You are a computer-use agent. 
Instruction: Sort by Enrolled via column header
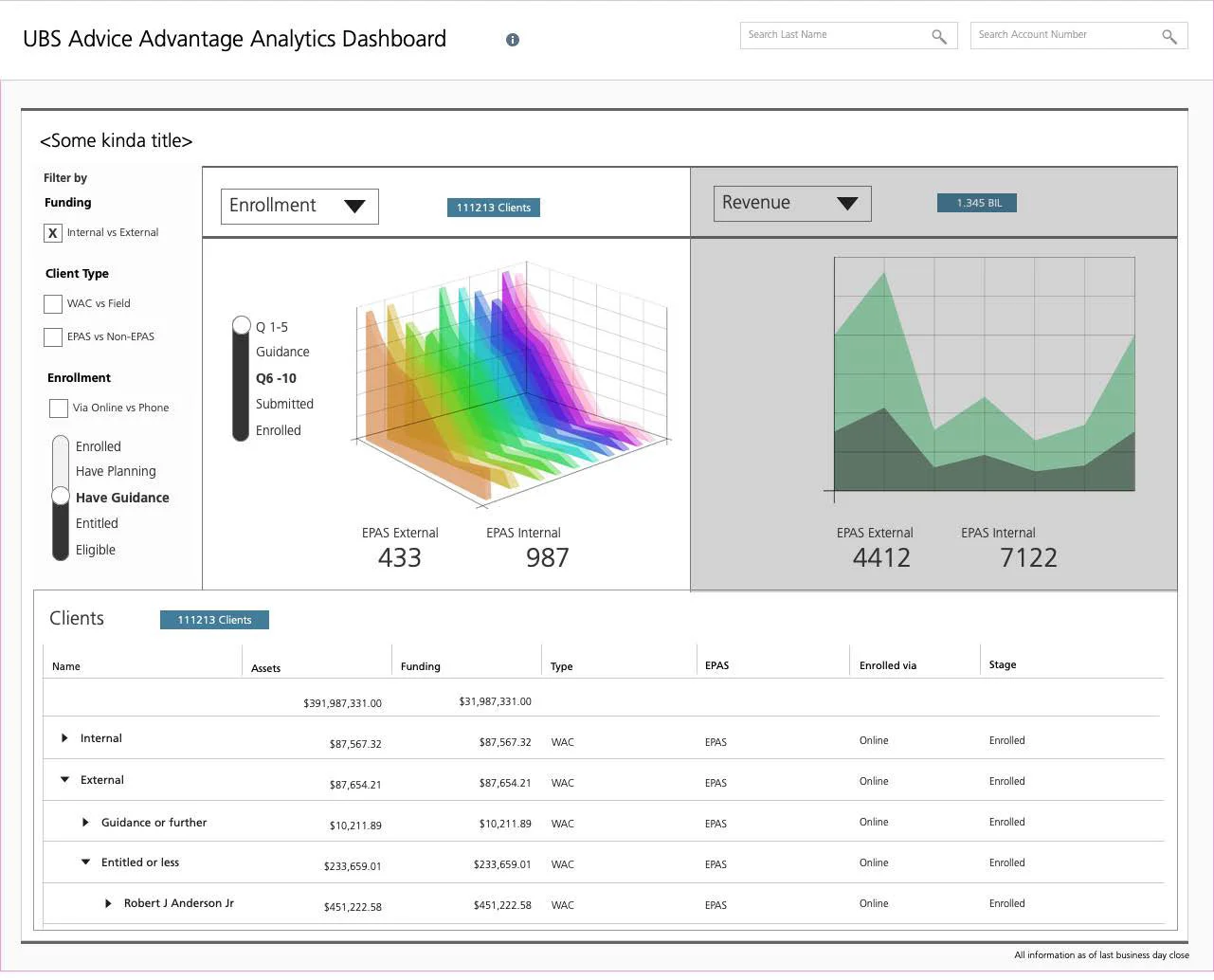888,665
